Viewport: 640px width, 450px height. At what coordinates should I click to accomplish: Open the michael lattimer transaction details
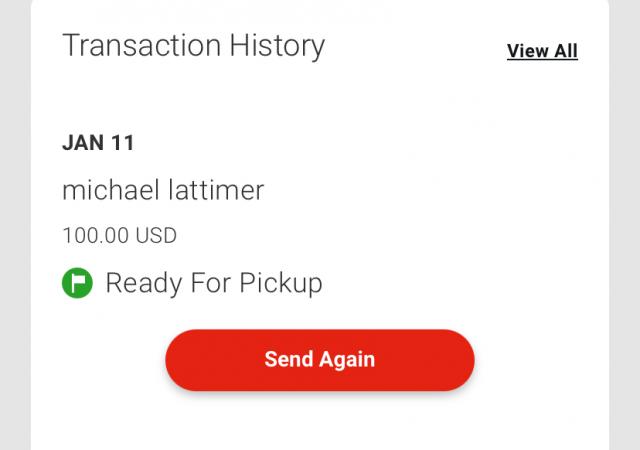[x=163, y=191]
